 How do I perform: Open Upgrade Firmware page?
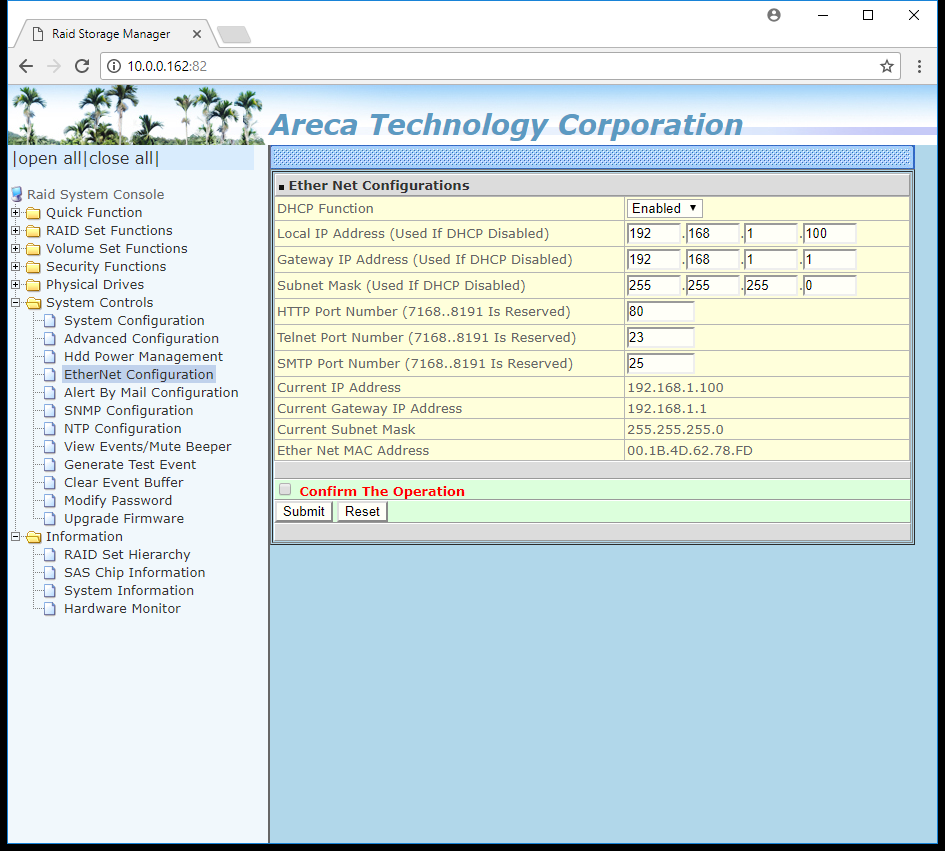(x=124, y=518)
